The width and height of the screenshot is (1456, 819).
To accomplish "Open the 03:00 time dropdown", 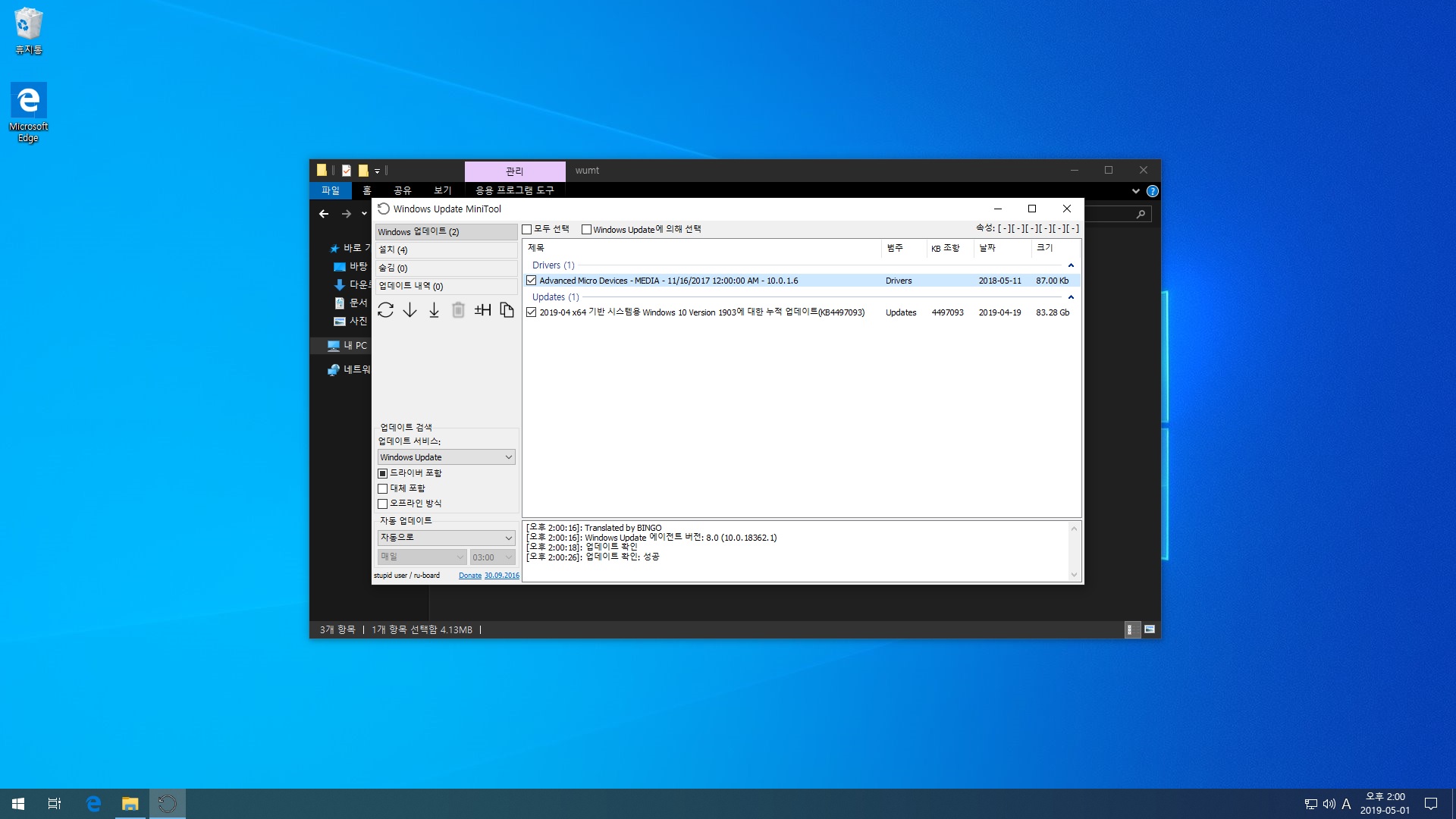I will (x=492, y=557).
